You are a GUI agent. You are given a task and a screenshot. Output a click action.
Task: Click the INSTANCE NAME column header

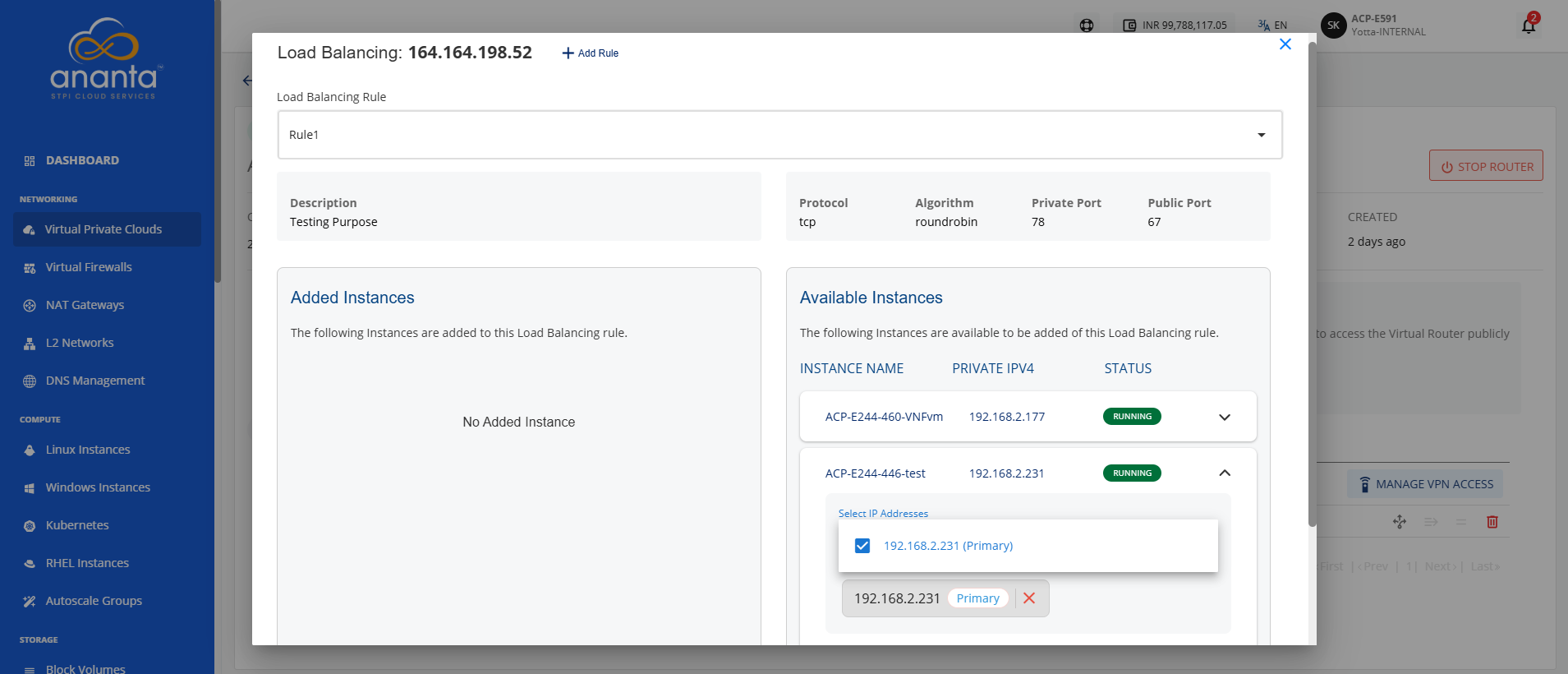point(852,368)
